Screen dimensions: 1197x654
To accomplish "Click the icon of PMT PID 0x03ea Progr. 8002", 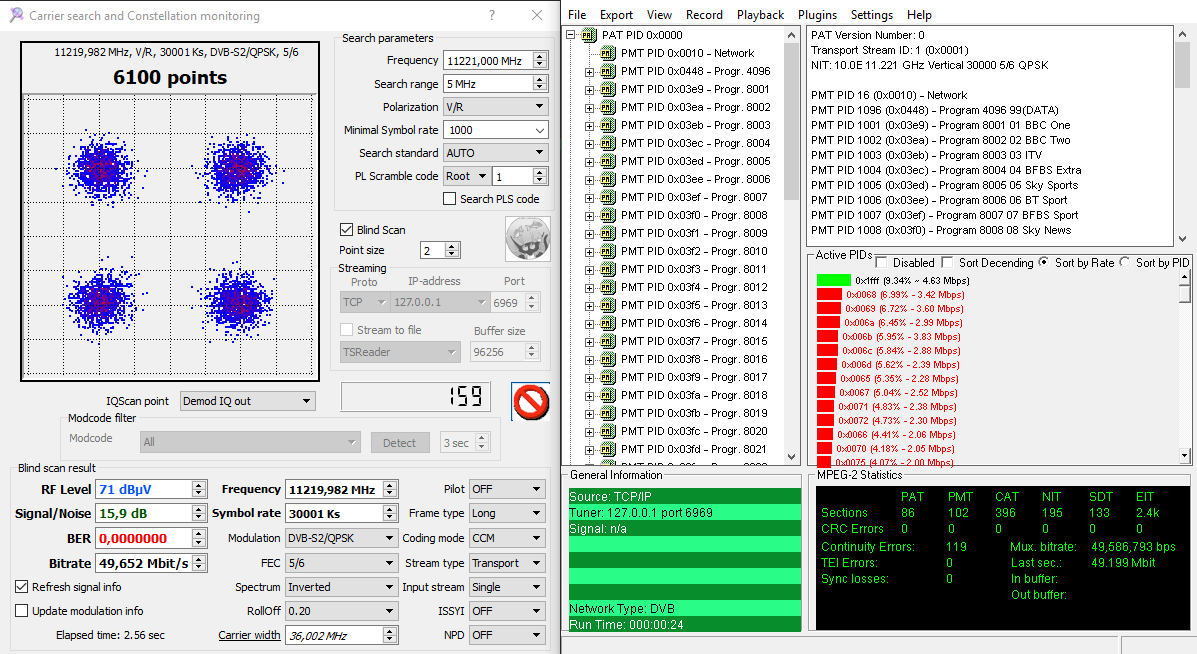I will [x=607, y=108].
